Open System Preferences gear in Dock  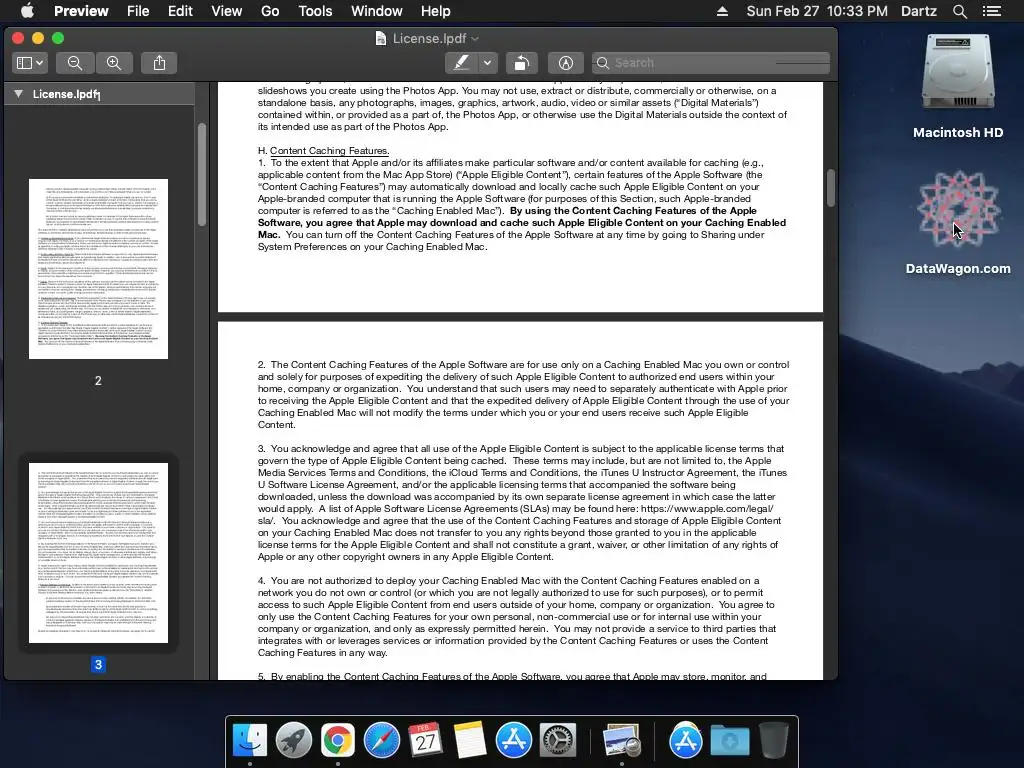click(x=558, y=741)
